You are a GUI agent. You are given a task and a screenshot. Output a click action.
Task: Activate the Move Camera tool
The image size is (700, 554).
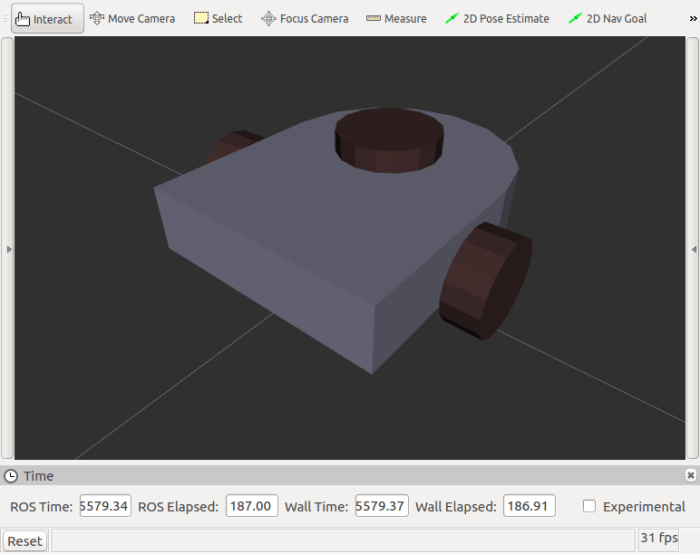[132, 18]
